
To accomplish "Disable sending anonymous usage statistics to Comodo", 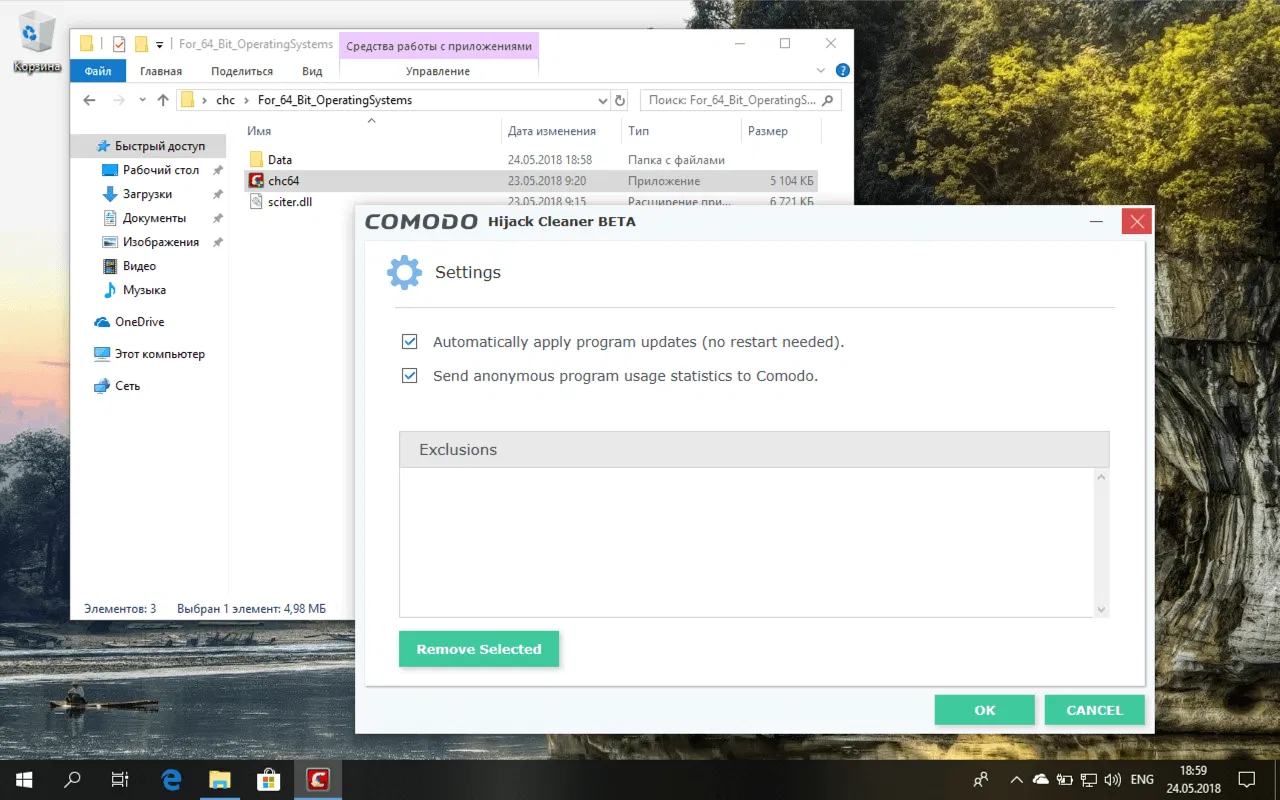I will [x=409, y=376].
